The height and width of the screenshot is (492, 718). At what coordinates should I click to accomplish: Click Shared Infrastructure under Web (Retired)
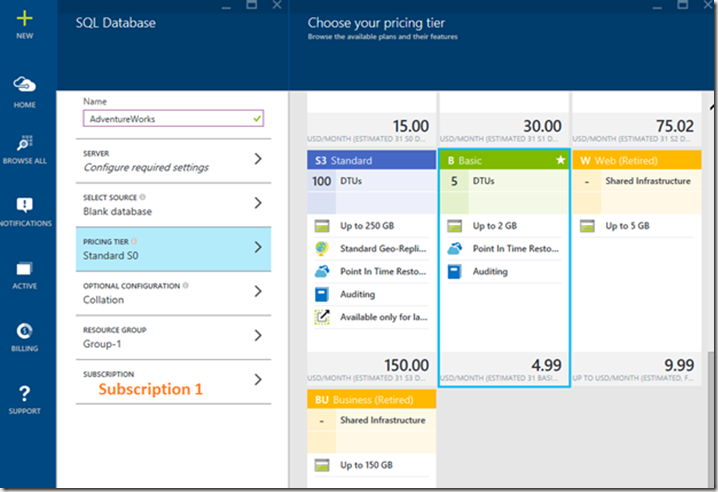(647, 181)
